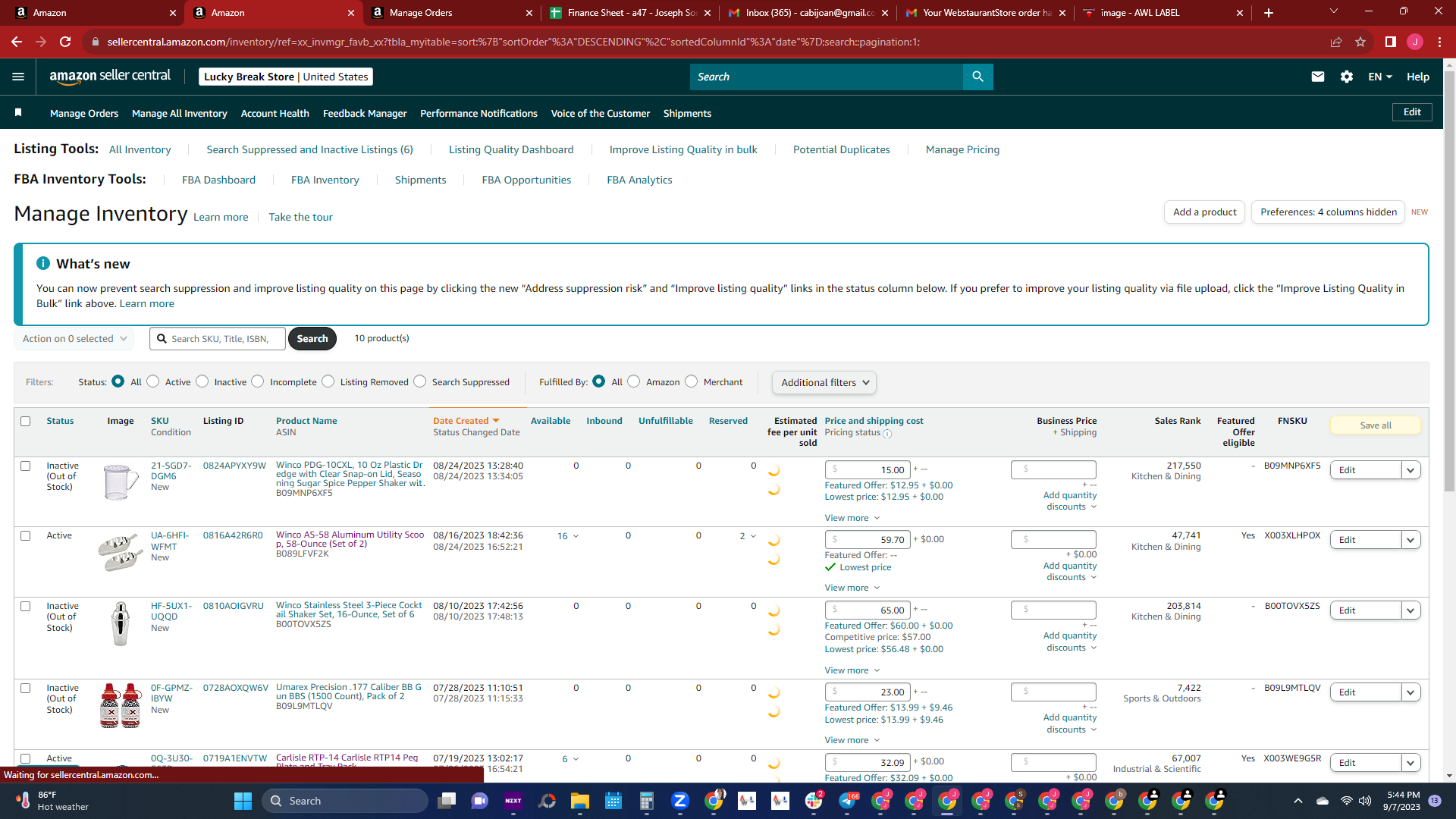This screenshot has width=1456, height=819.
Task: Open the Chrome three-dot menu
Action: click(1439, 42)
